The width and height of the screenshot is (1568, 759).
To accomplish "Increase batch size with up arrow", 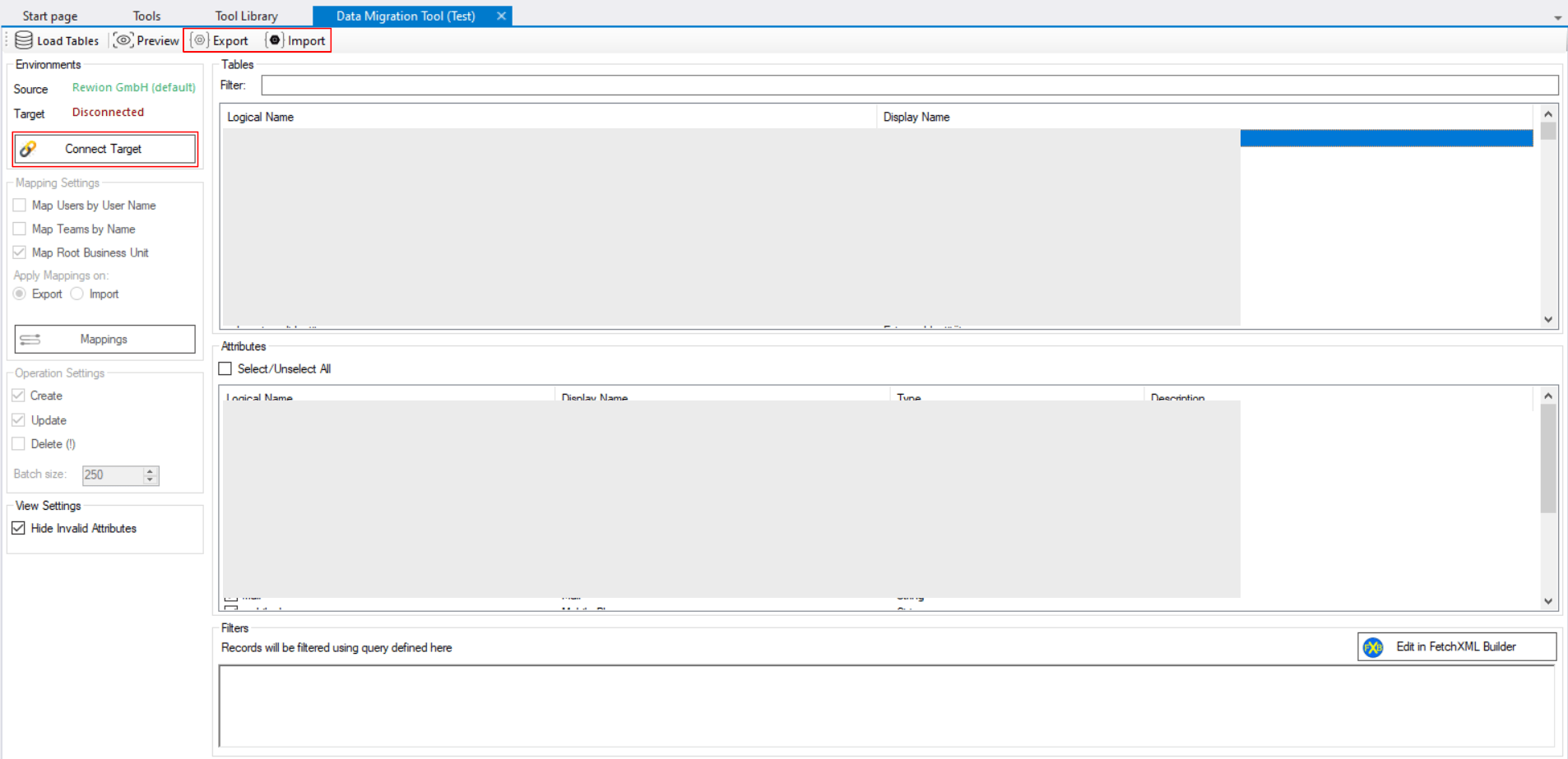I will point(150,470).
